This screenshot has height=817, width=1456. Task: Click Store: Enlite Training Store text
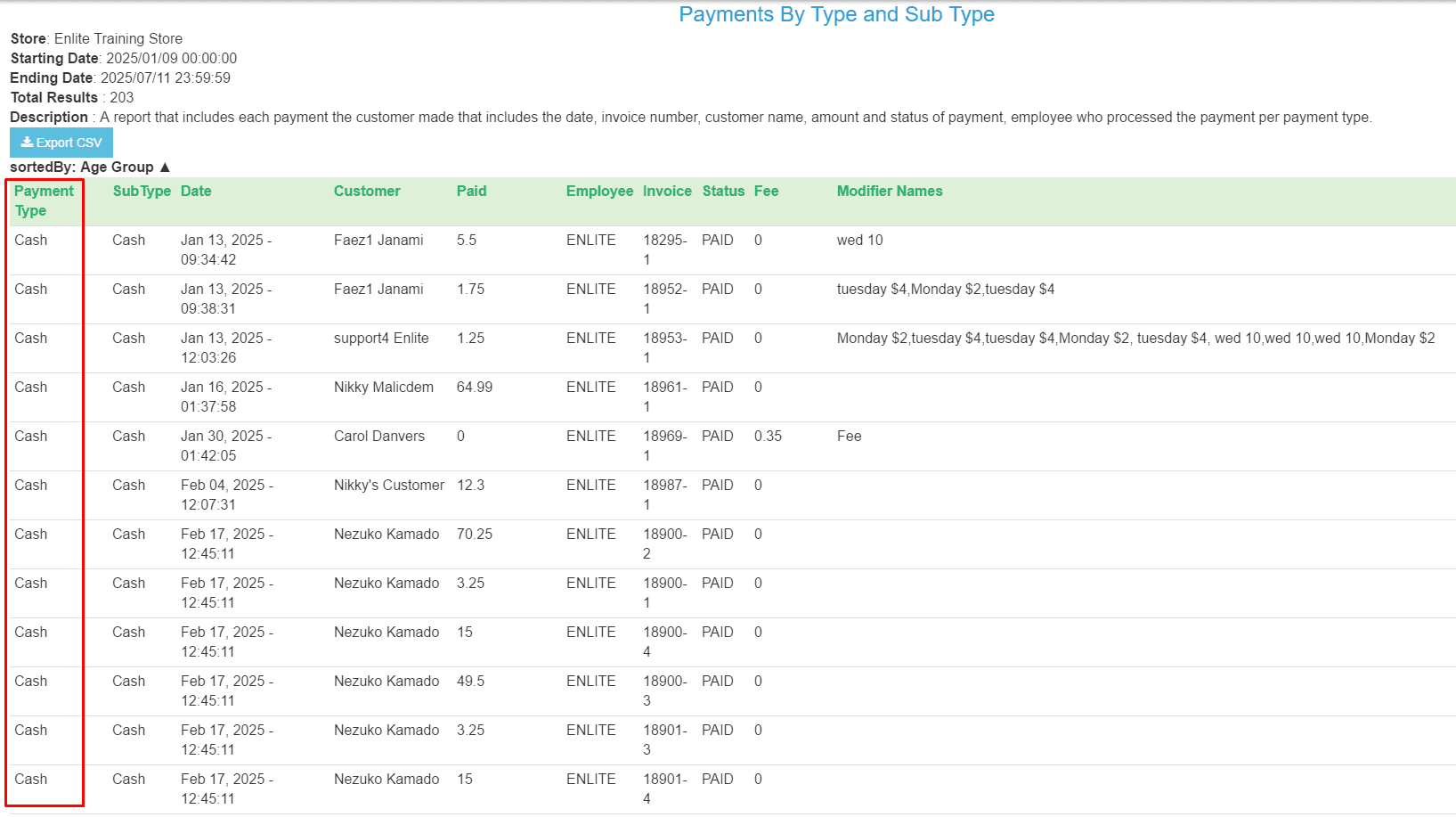(x=96, y=39)
